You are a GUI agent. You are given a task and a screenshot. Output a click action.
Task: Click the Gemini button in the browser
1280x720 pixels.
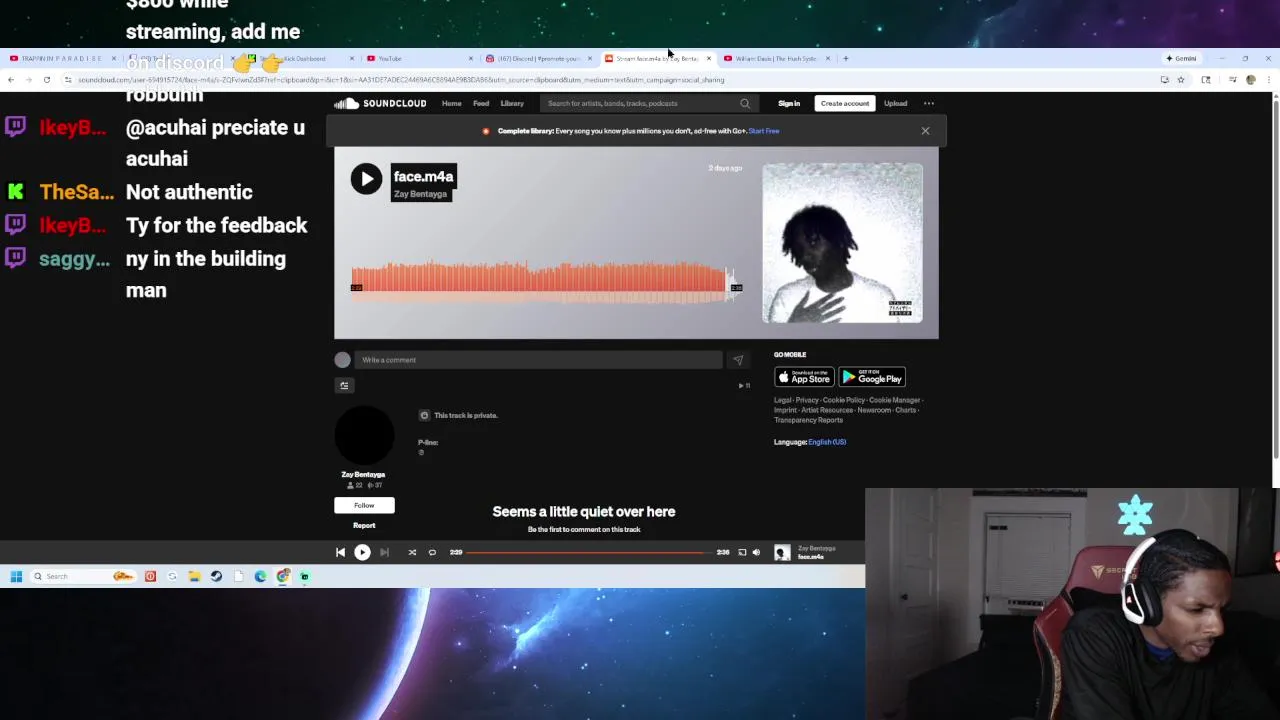pyautogui.click(x=1181, y=58)
